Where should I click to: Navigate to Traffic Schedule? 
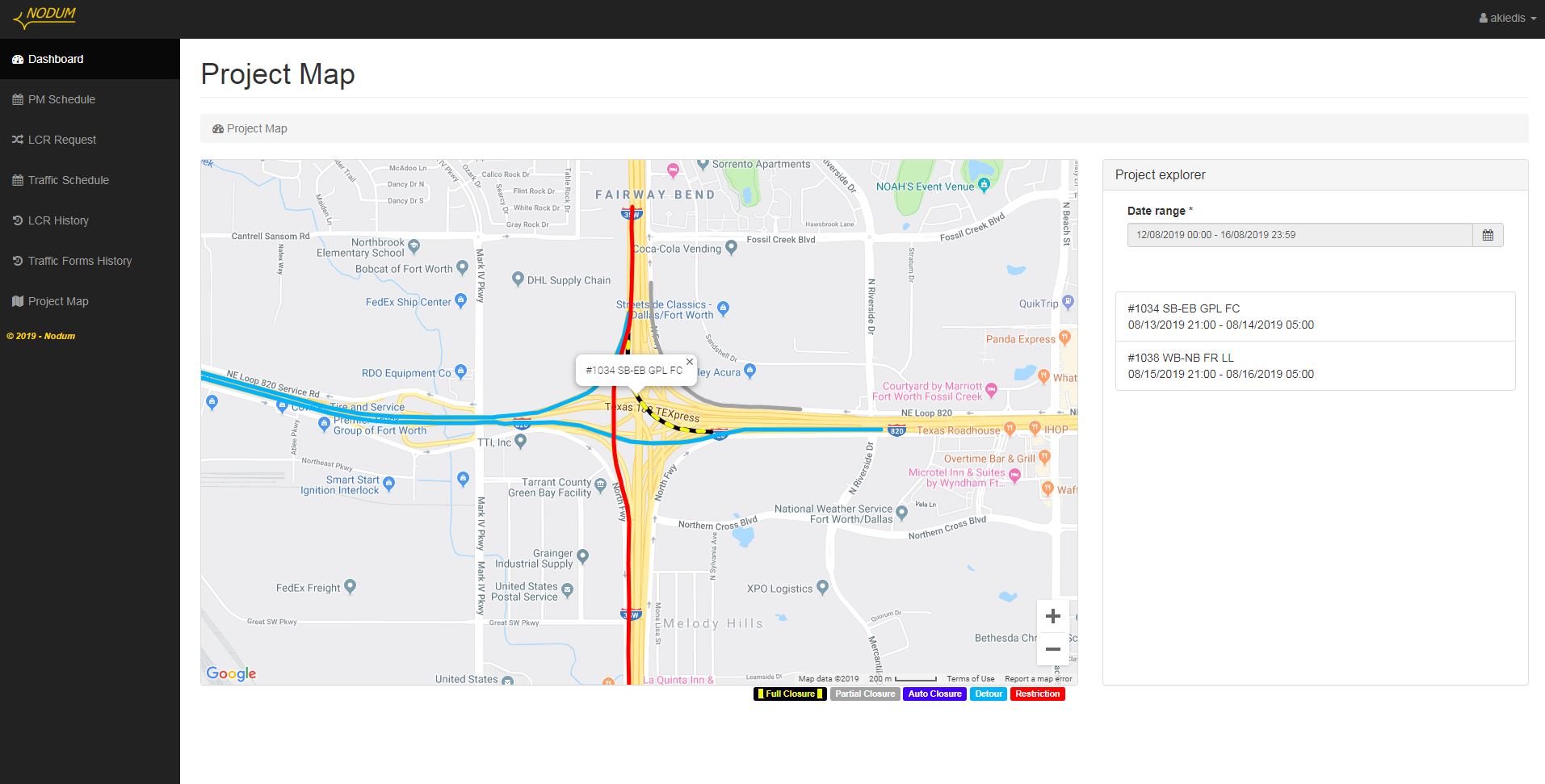tap(90, 180)
